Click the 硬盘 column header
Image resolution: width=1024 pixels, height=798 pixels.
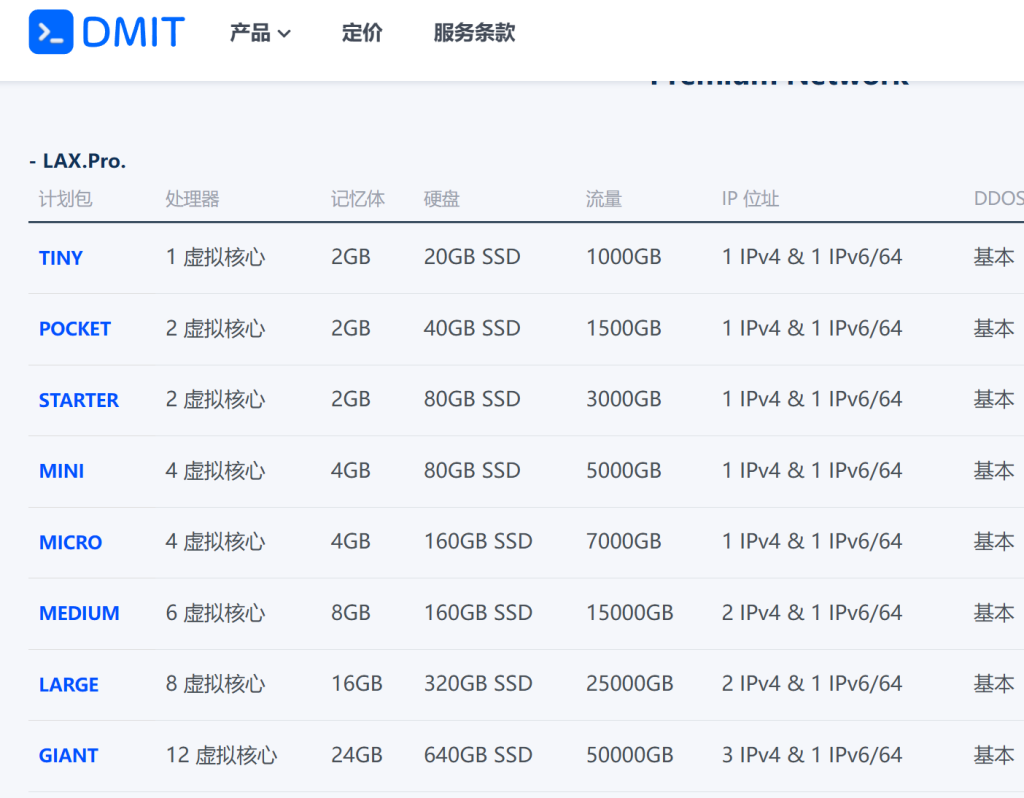coord(441,199)
